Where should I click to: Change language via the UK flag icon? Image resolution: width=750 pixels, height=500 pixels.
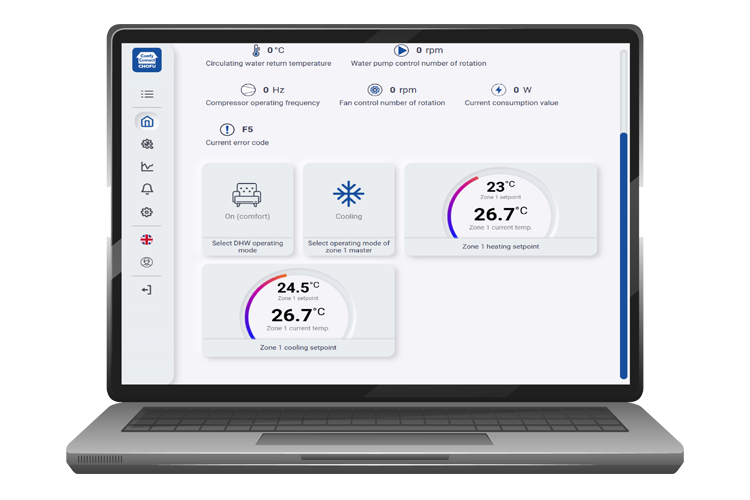point(147,240)
